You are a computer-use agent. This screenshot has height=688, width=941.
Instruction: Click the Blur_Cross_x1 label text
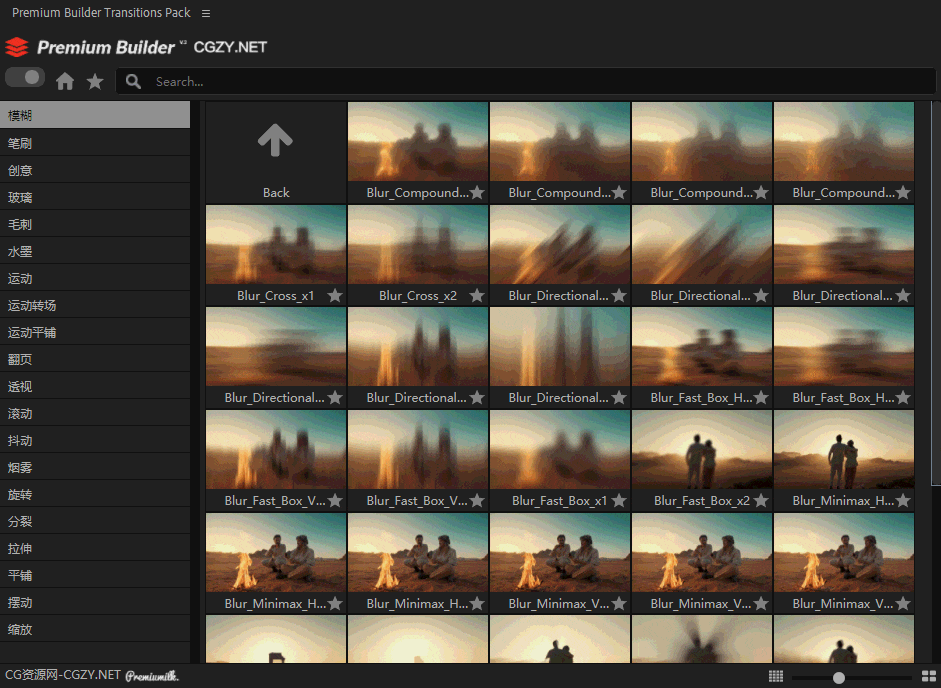coord(275,295)
